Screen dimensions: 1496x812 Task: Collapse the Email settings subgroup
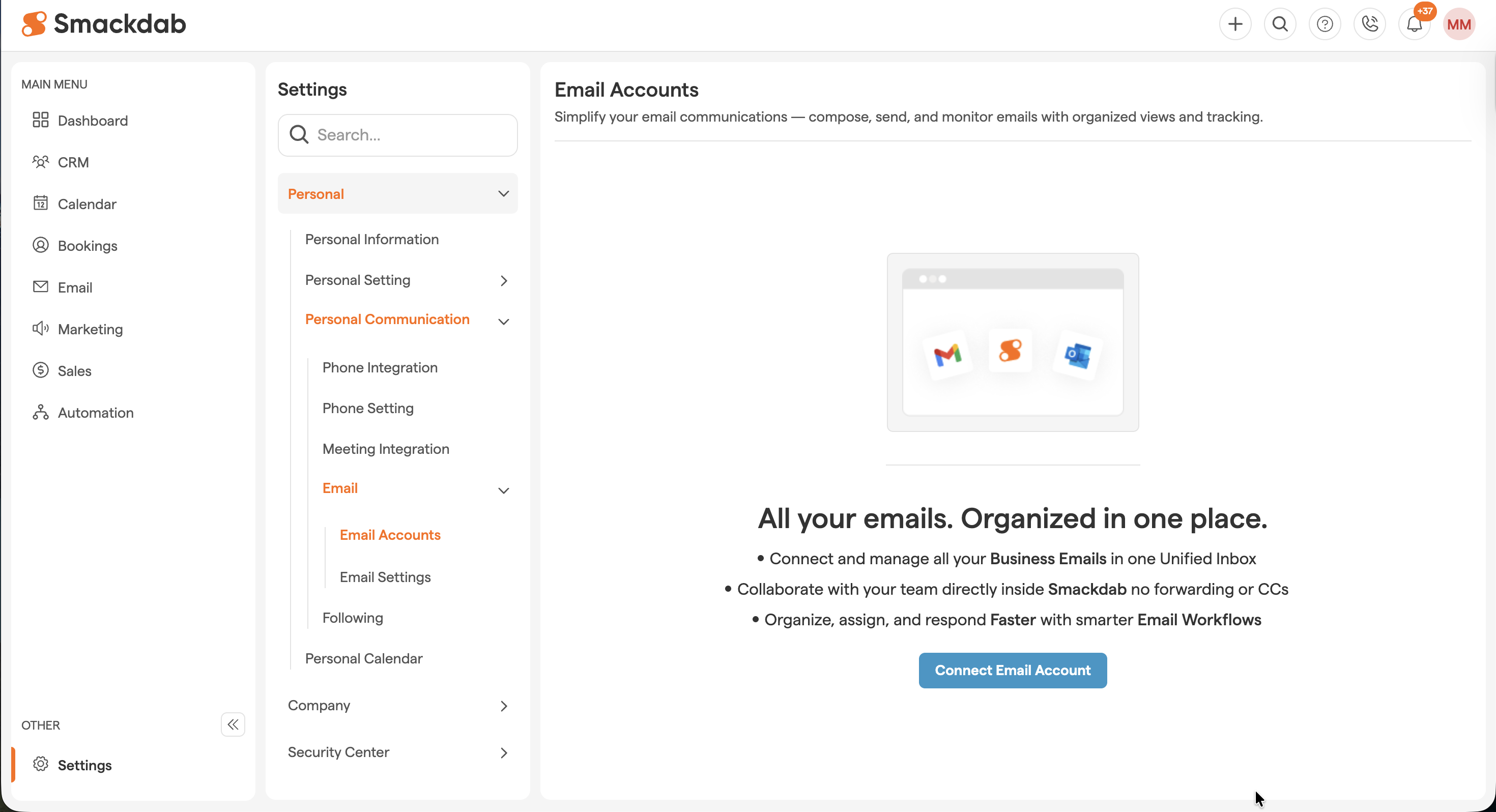click(x=503, y=490)
